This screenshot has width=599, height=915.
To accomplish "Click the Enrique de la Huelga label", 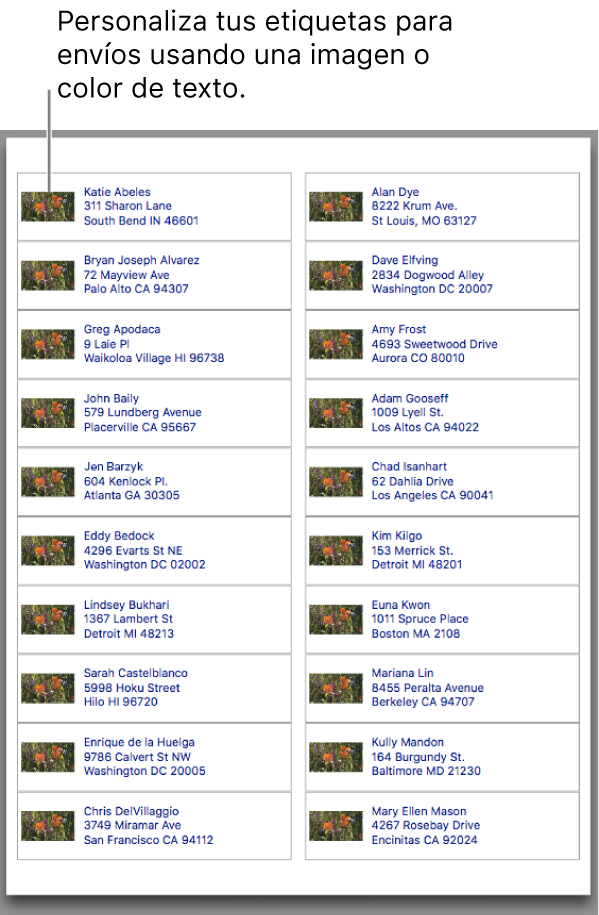I will [x=144, y=757].
